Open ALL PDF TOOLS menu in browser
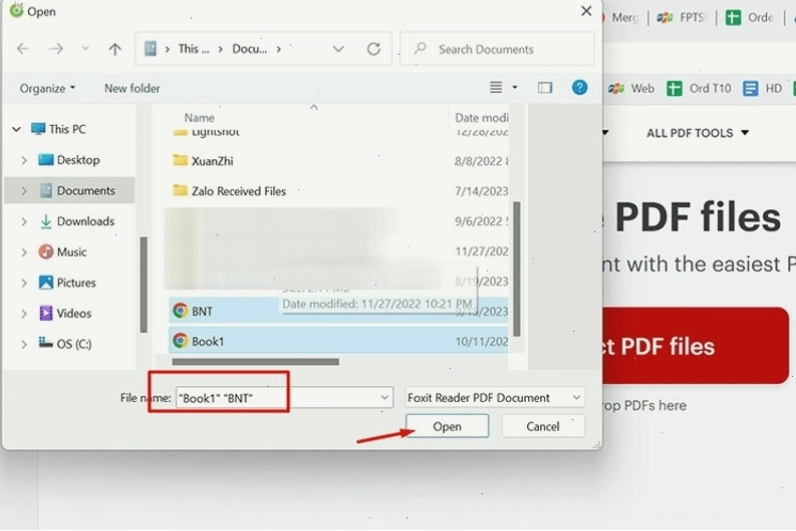796x531 pixels. click(697, 133)
